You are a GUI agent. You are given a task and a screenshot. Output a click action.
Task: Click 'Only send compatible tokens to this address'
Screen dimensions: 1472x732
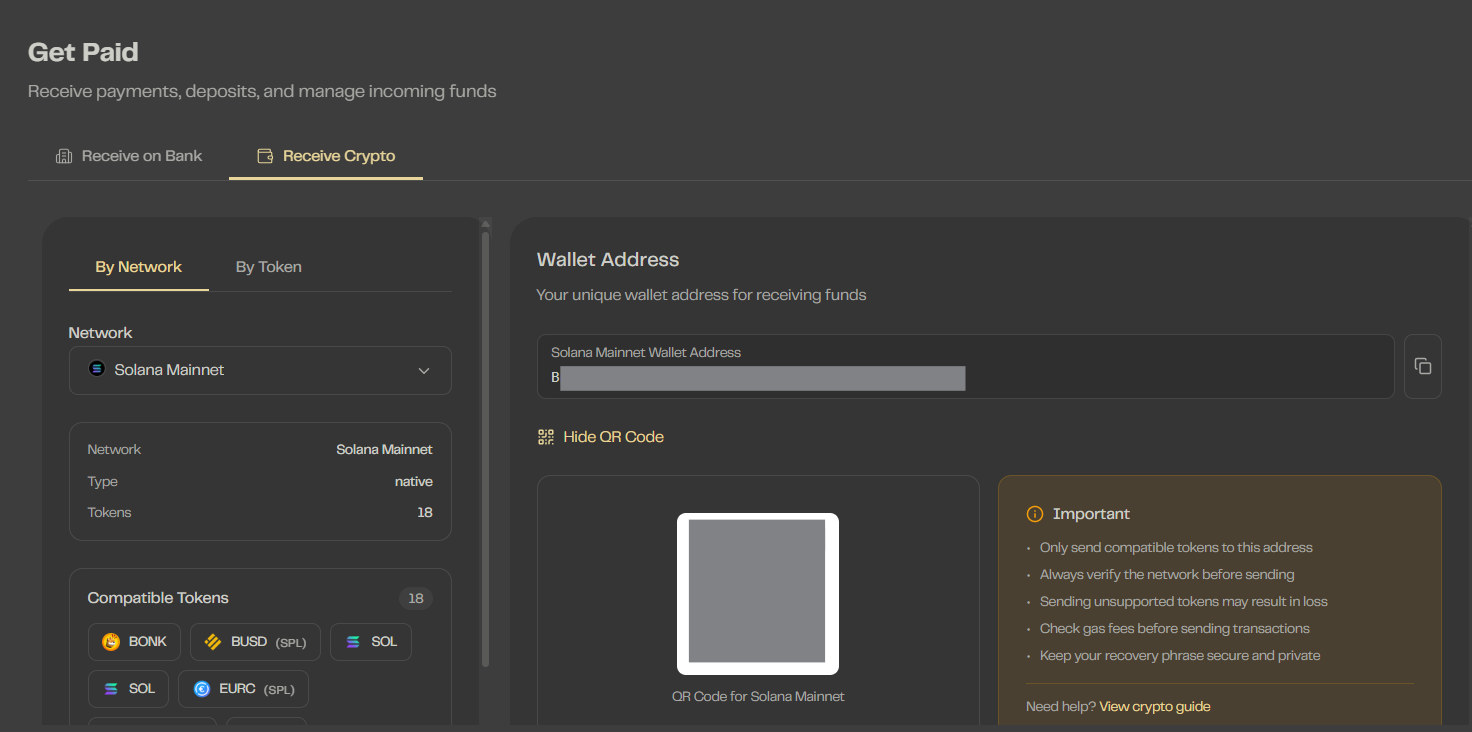point(1176,548)
